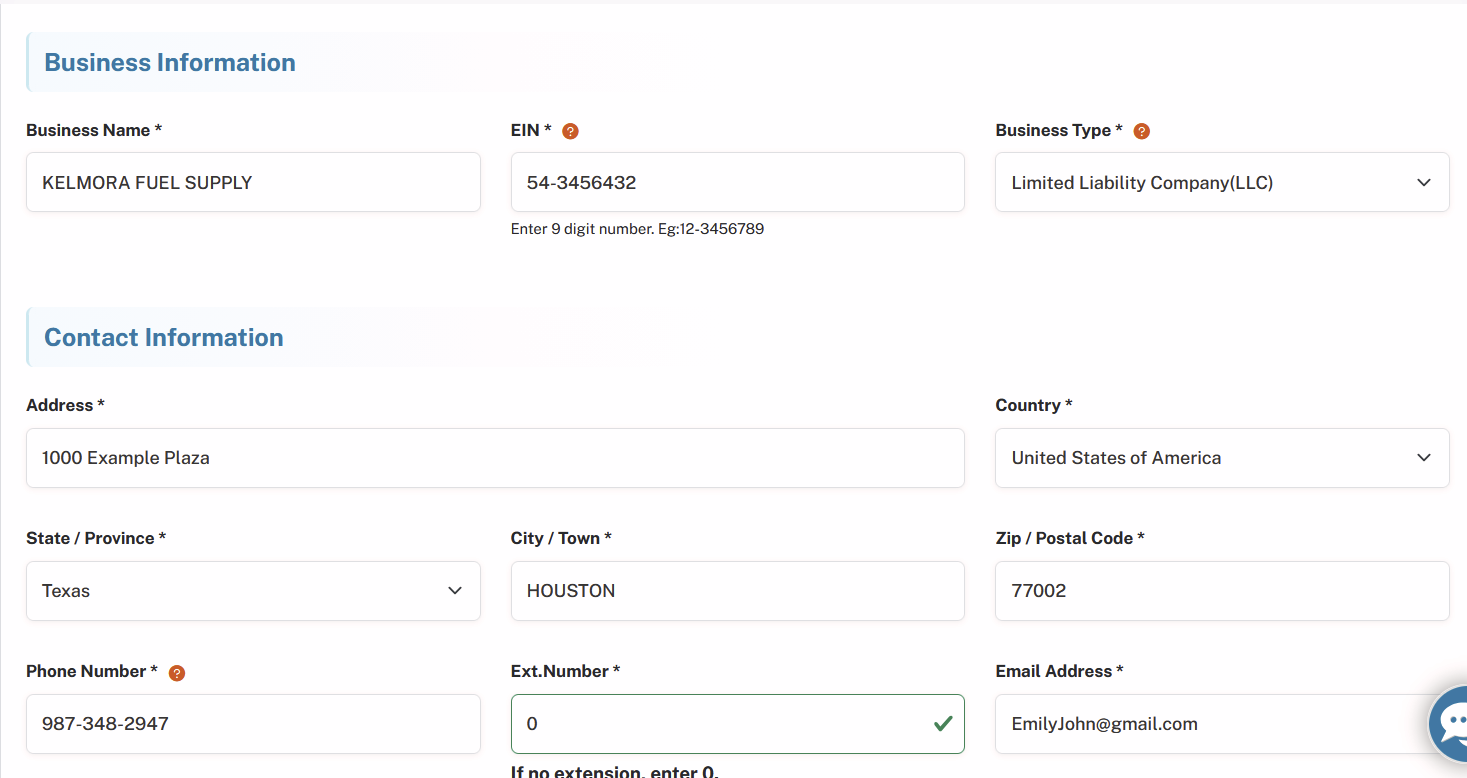Click the 'Address *' label

click(x=65, y=405)
